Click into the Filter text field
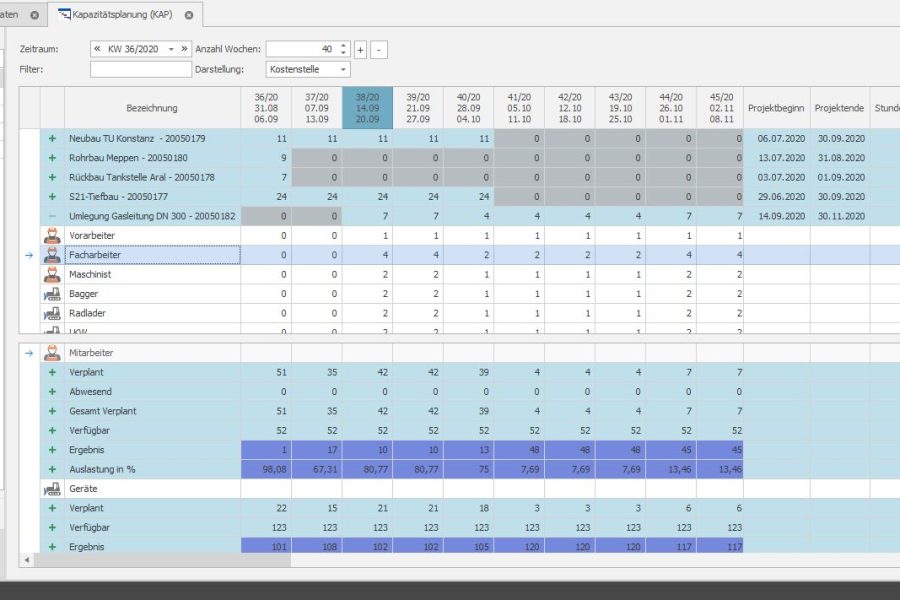The width and height of the screenshot is (900, 600). [140, 69]
